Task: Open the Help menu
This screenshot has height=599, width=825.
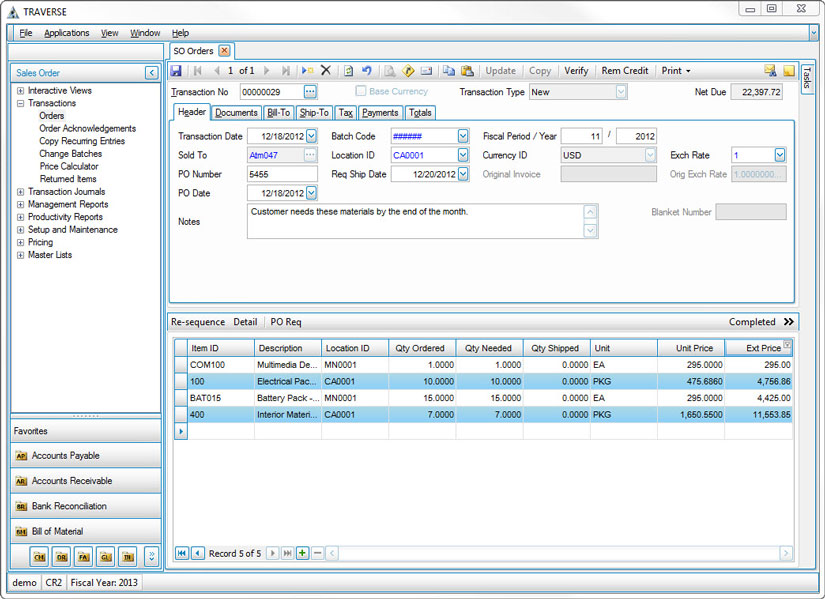Action: (x=180, y=33)
